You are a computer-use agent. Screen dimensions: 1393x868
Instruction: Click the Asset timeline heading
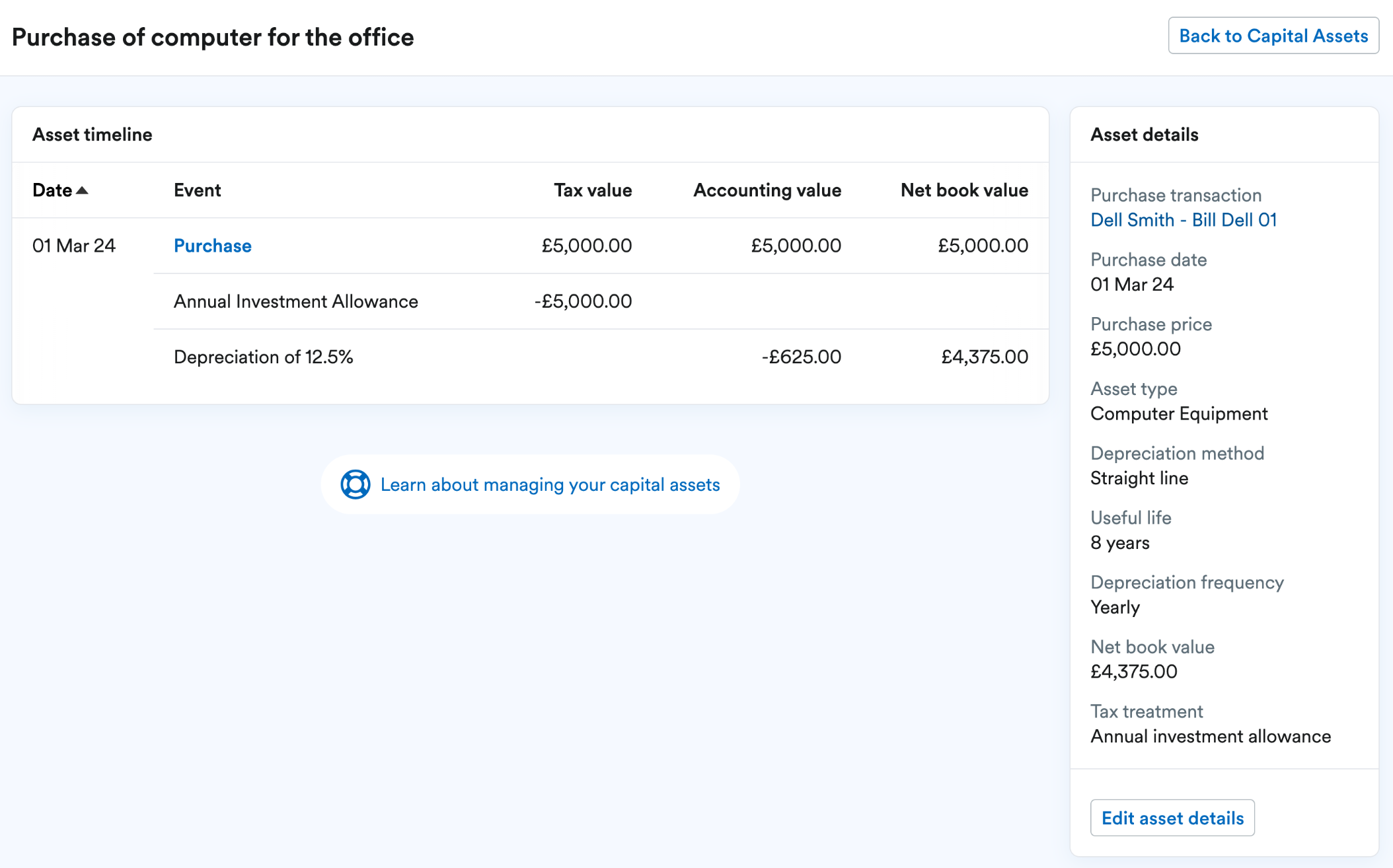click(93, 135)
